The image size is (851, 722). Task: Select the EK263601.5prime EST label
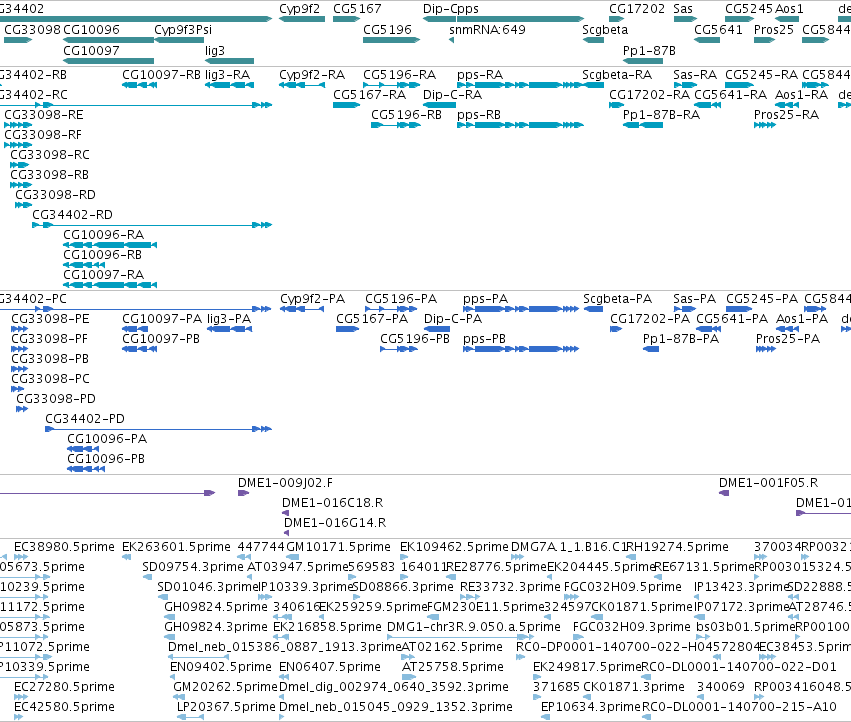tap(176, 547)
